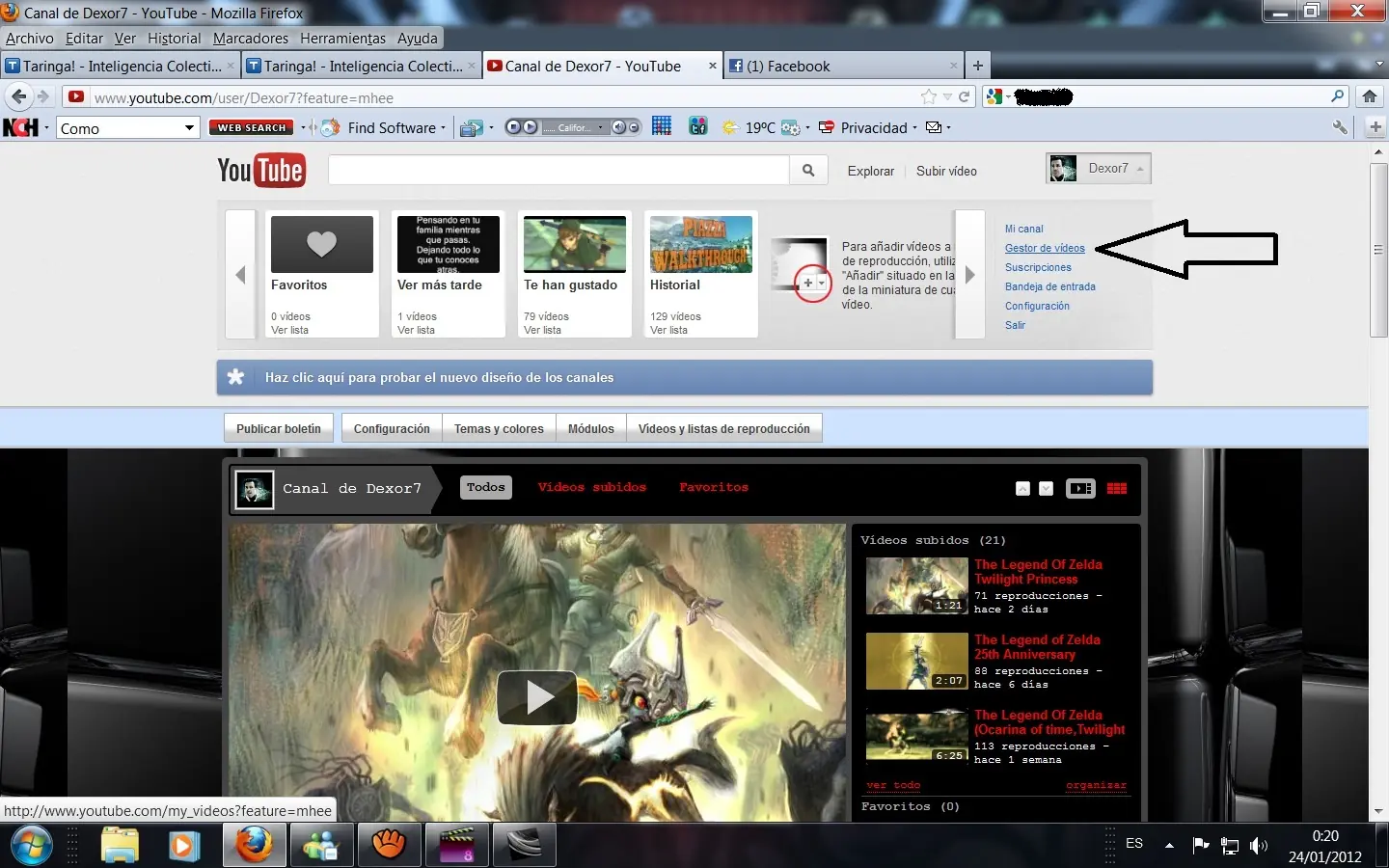Open the new tab plus button

point(978,66)
